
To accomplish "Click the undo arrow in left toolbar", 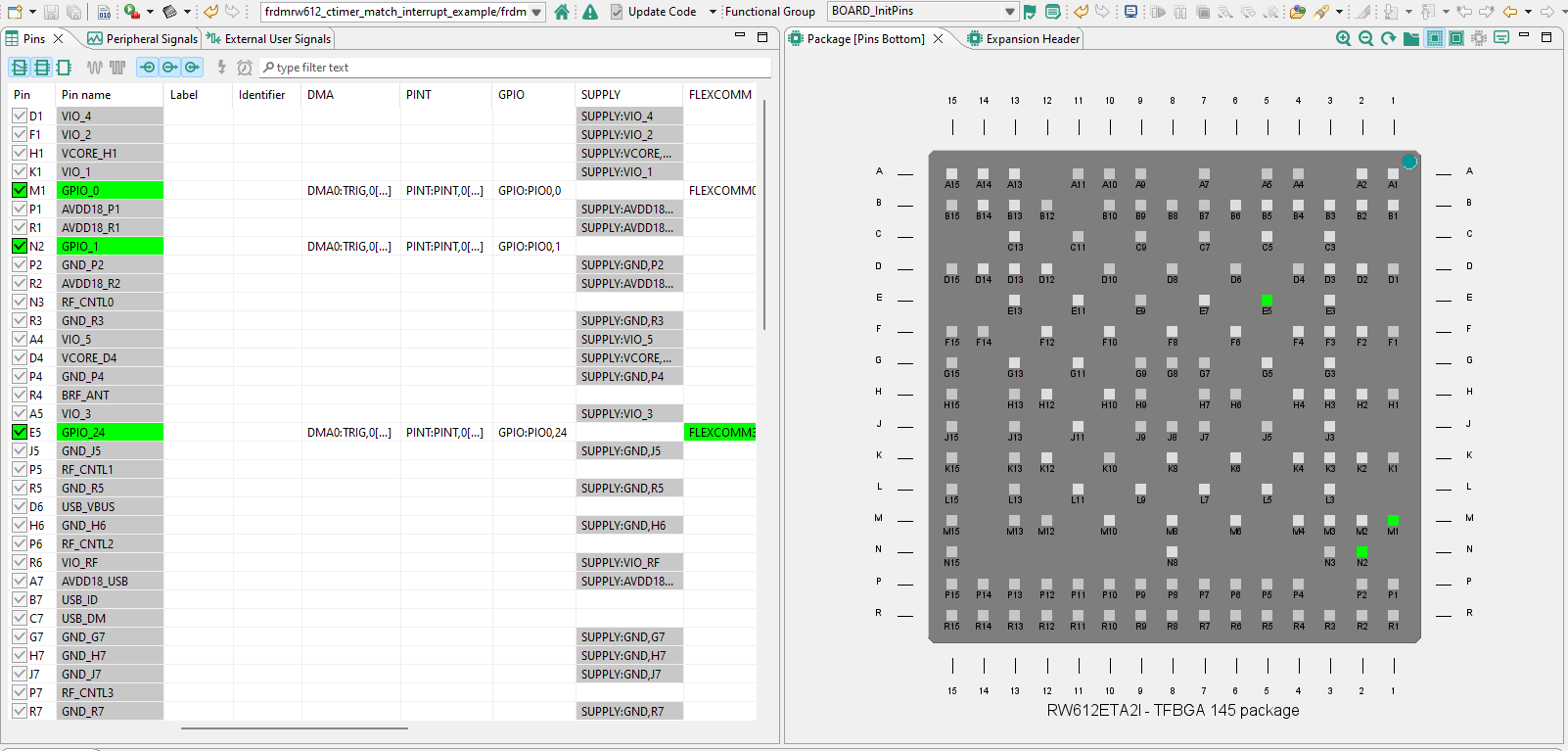I will pyautogui.click(x=210, y=12).
